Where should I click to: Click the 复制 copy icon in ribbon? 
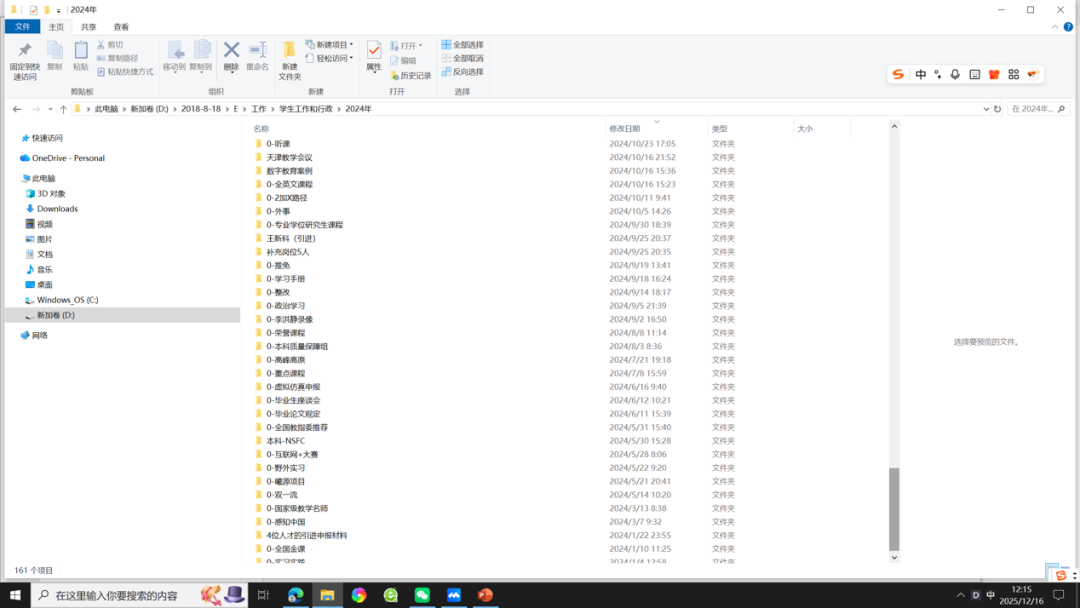click(x=54, y=50)
